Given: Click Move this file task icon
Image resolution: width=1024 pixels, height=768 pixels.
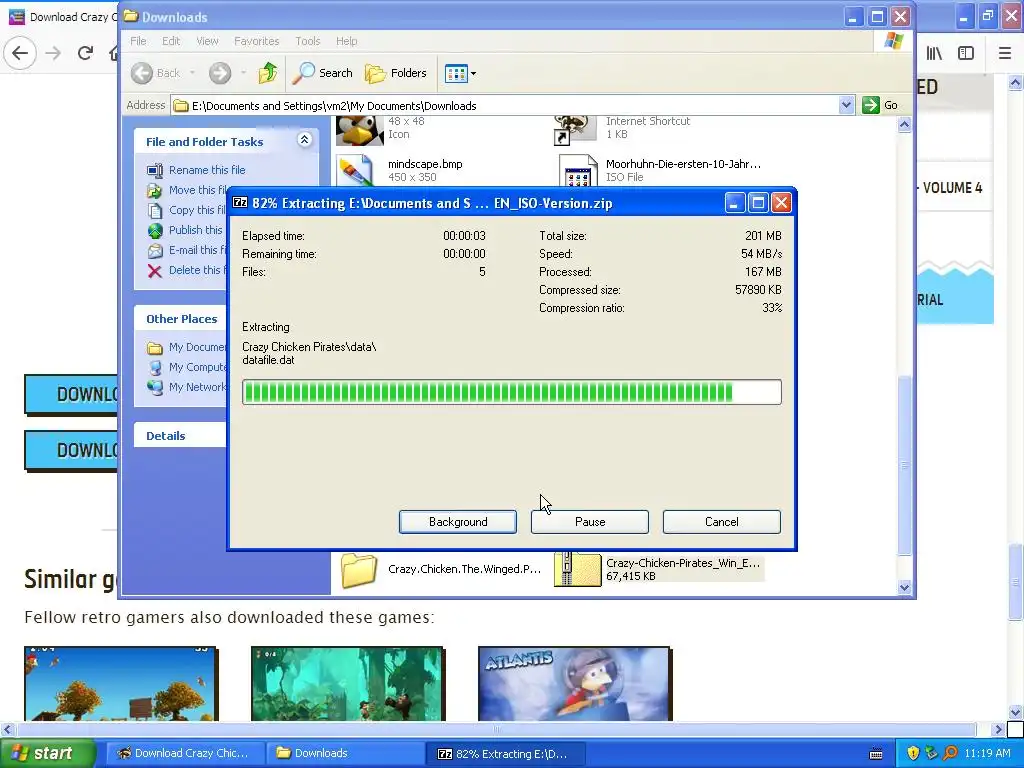Looking at the screenshot, I should point(155,191).
